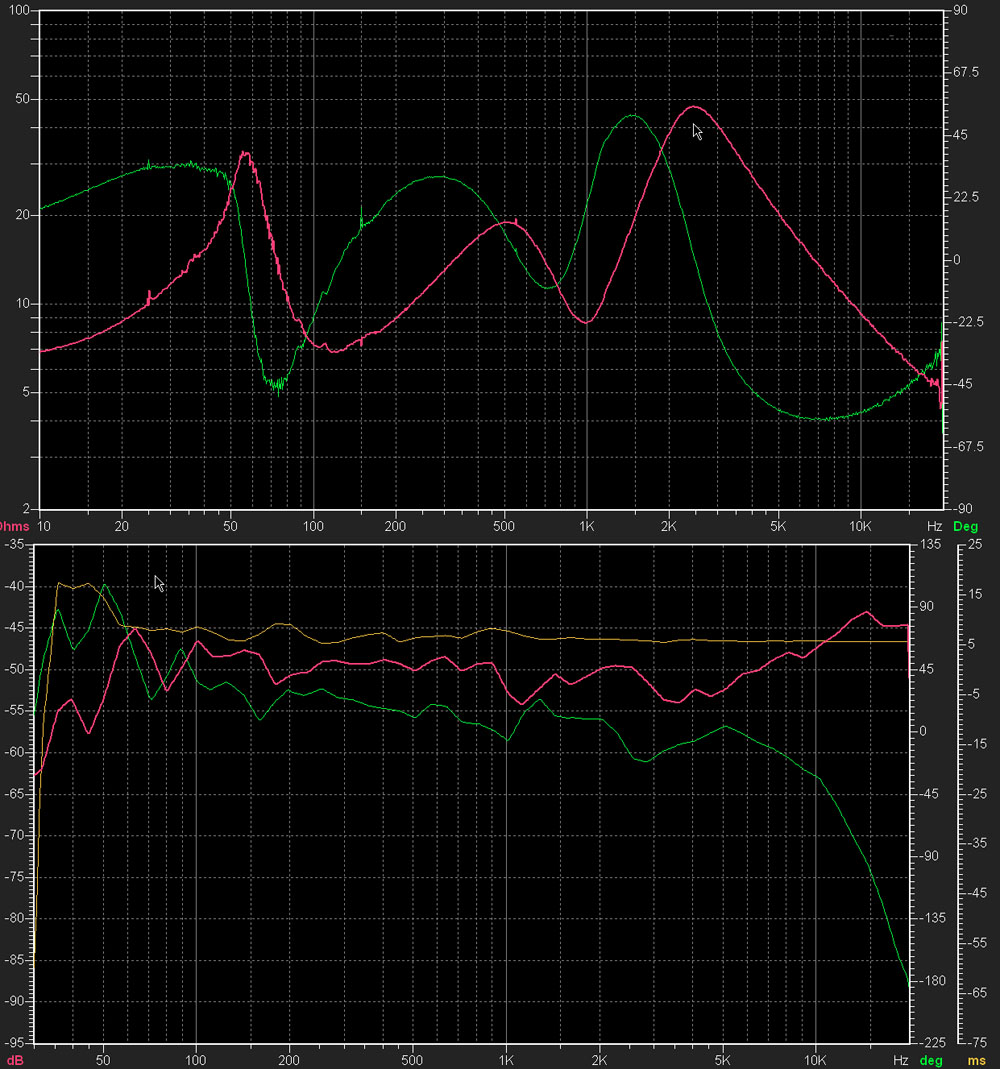
Task: Click the 'Hz' label under the lower chart
Action: (901, 1059)
